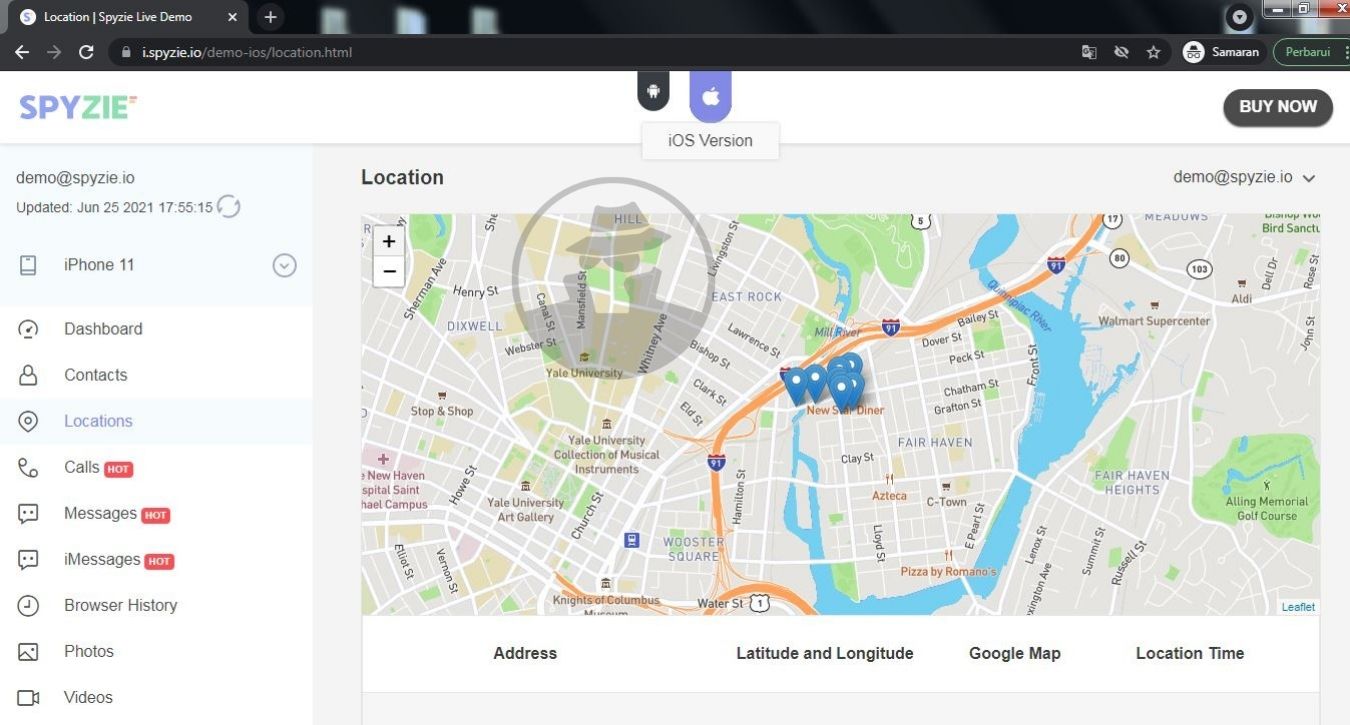Open Chrome's tab search dropdown arrow

coord(1240,17)
